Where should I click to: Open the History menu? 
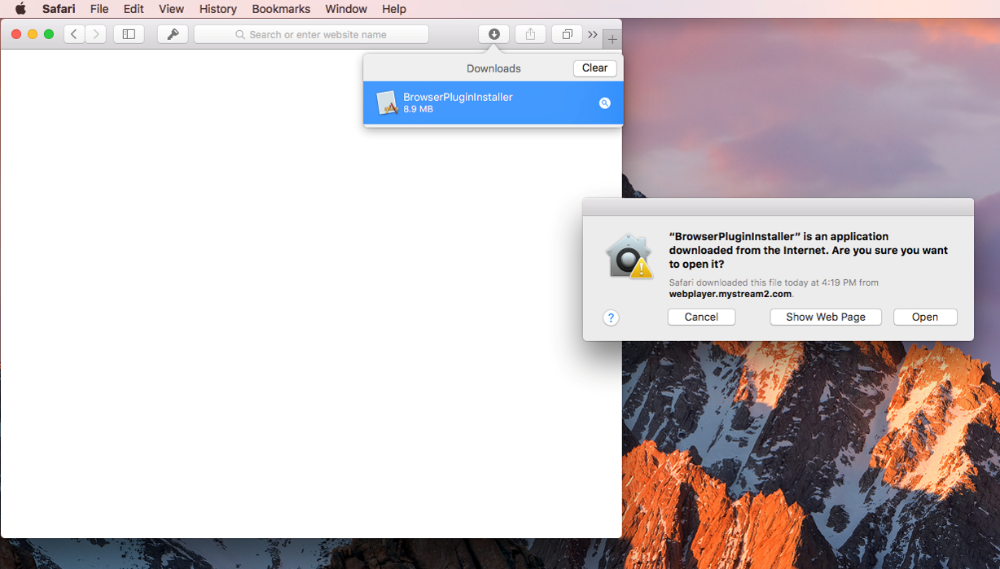[217, 9]
